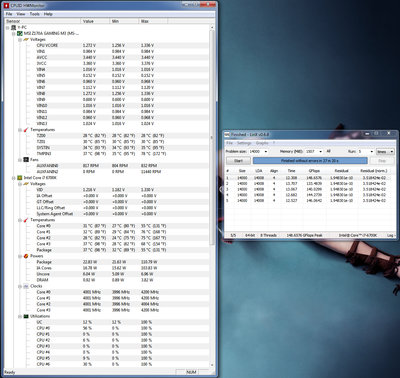Click the motherboard Temperatures thermometer icon
This screenshot has width=400, height=378.
click(x=26, y=130)
